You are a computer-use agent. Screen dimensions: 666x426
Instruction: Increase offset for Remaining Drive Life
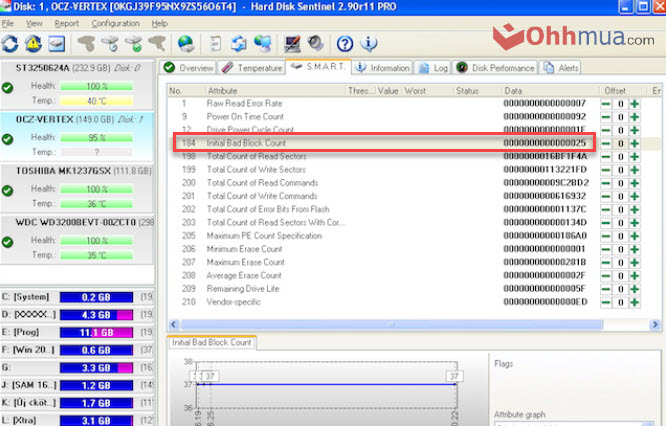(635, 289)
